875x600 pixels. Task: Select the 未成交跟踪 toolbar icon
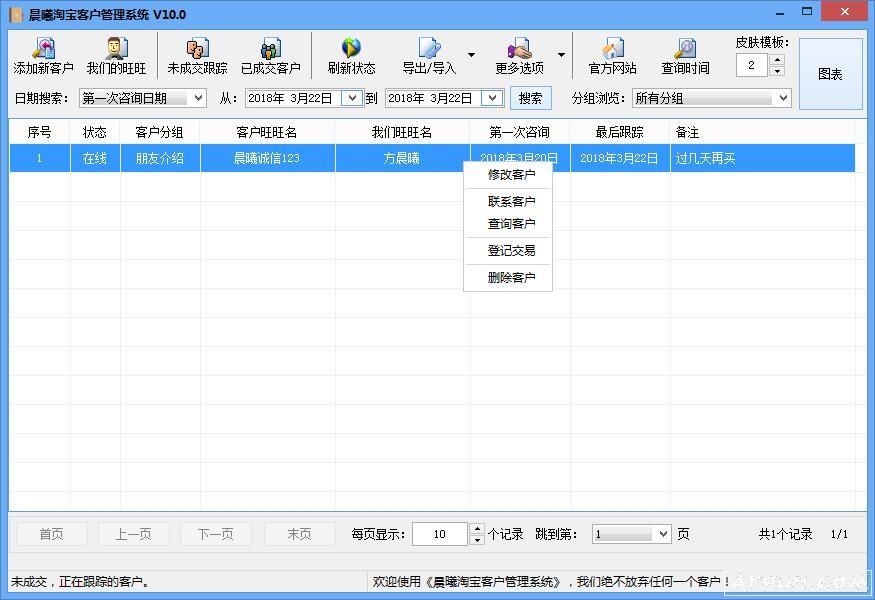[198, 55]
